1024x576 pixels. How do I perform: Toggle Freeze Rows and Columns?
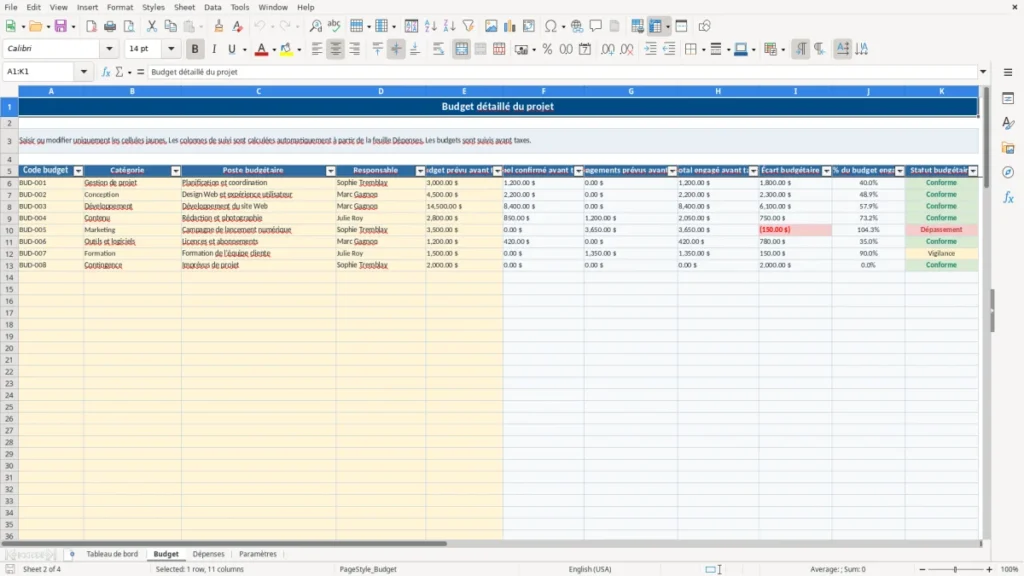(655, 26)
